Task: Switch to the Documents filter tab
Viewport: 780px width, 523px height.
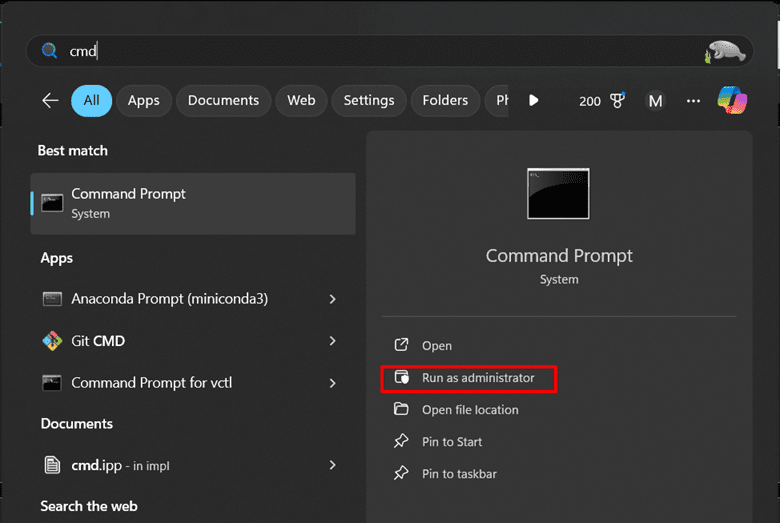Action: pyautogui.click(x=223, y=101)
